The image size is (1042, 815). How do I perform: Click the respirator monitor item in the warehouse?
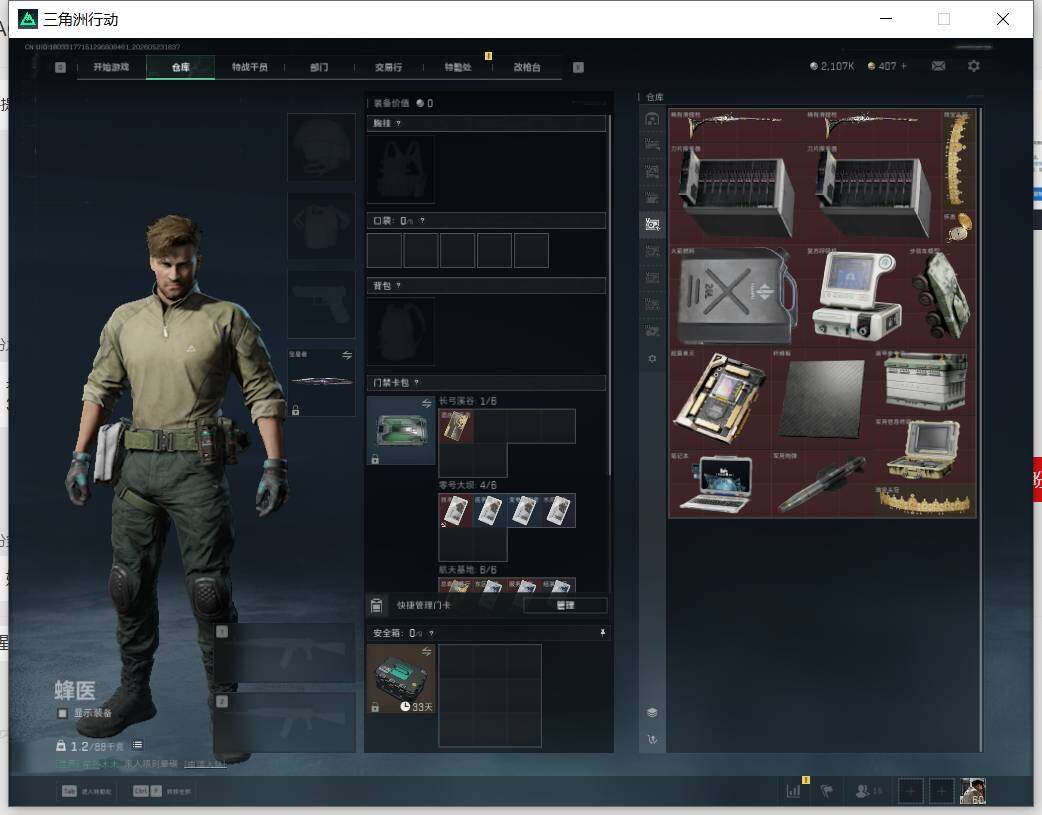click(x=857, y=296)
